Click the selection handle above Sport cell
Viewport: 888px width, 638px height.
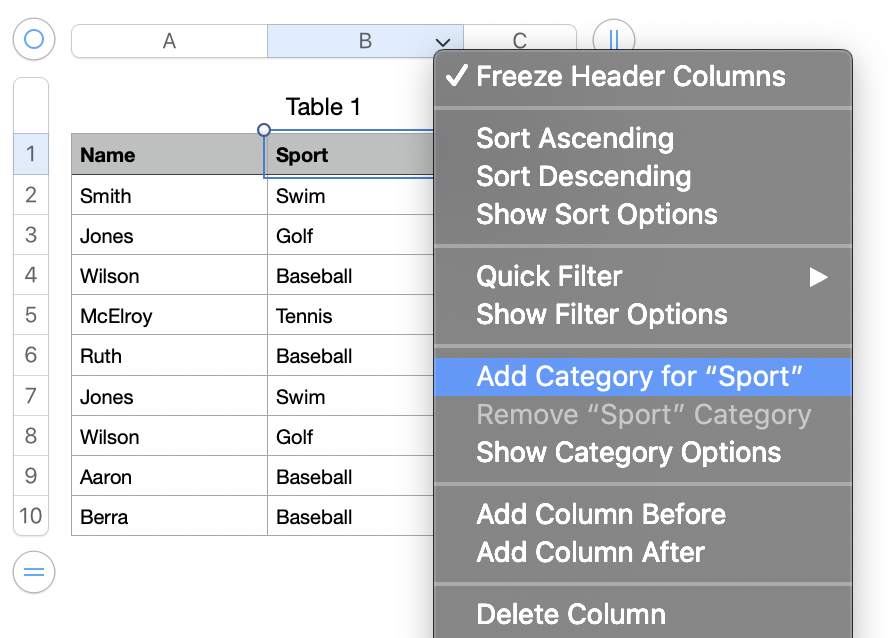coord(264,130)
